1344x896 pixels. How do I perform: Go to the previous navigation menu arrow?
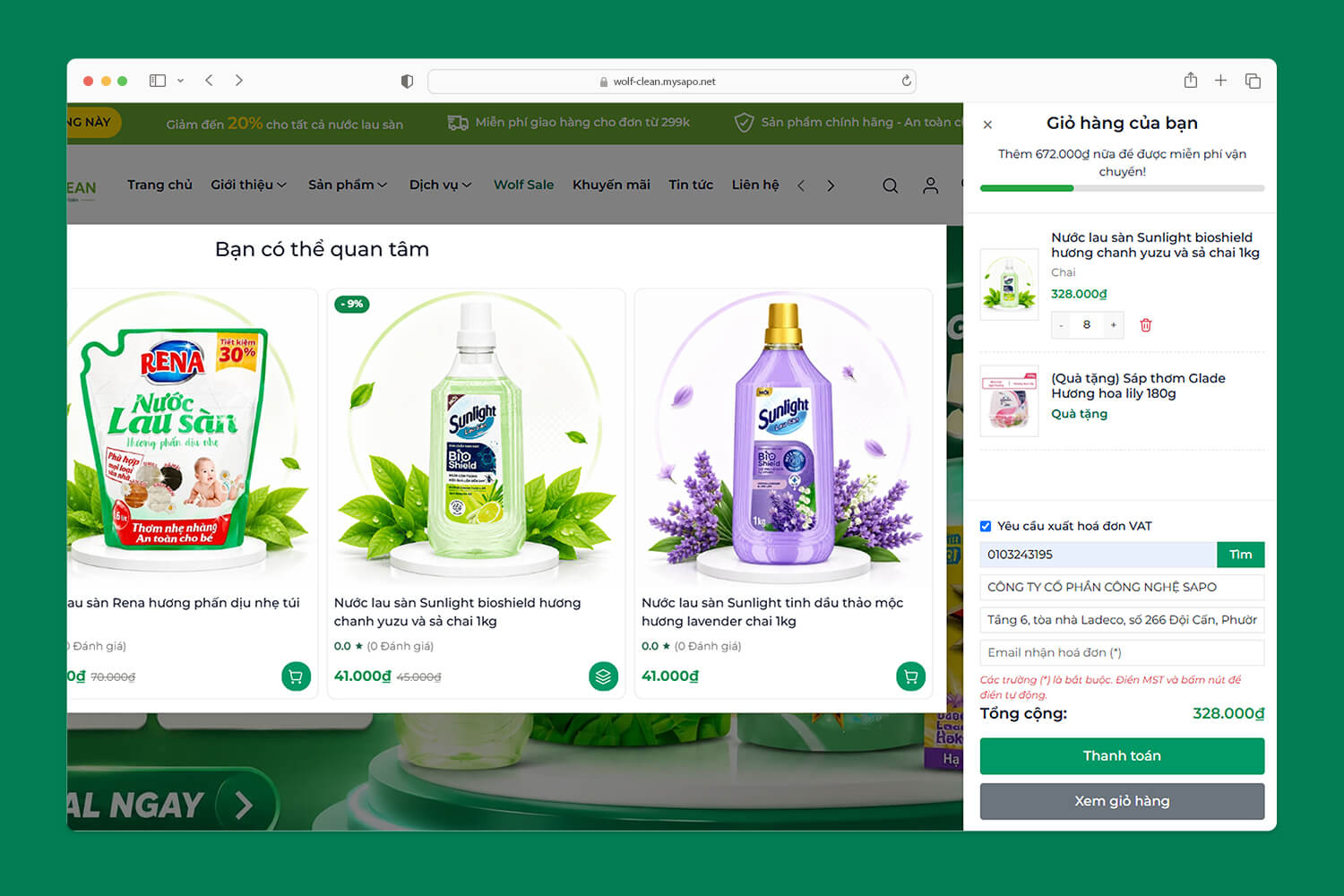(x=801, y=185)
